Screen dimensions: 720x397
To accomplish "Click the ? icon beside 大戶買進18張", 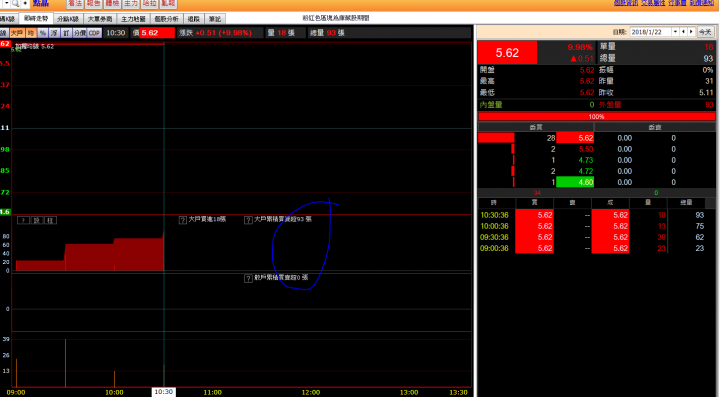I will [x=183, y=220].
